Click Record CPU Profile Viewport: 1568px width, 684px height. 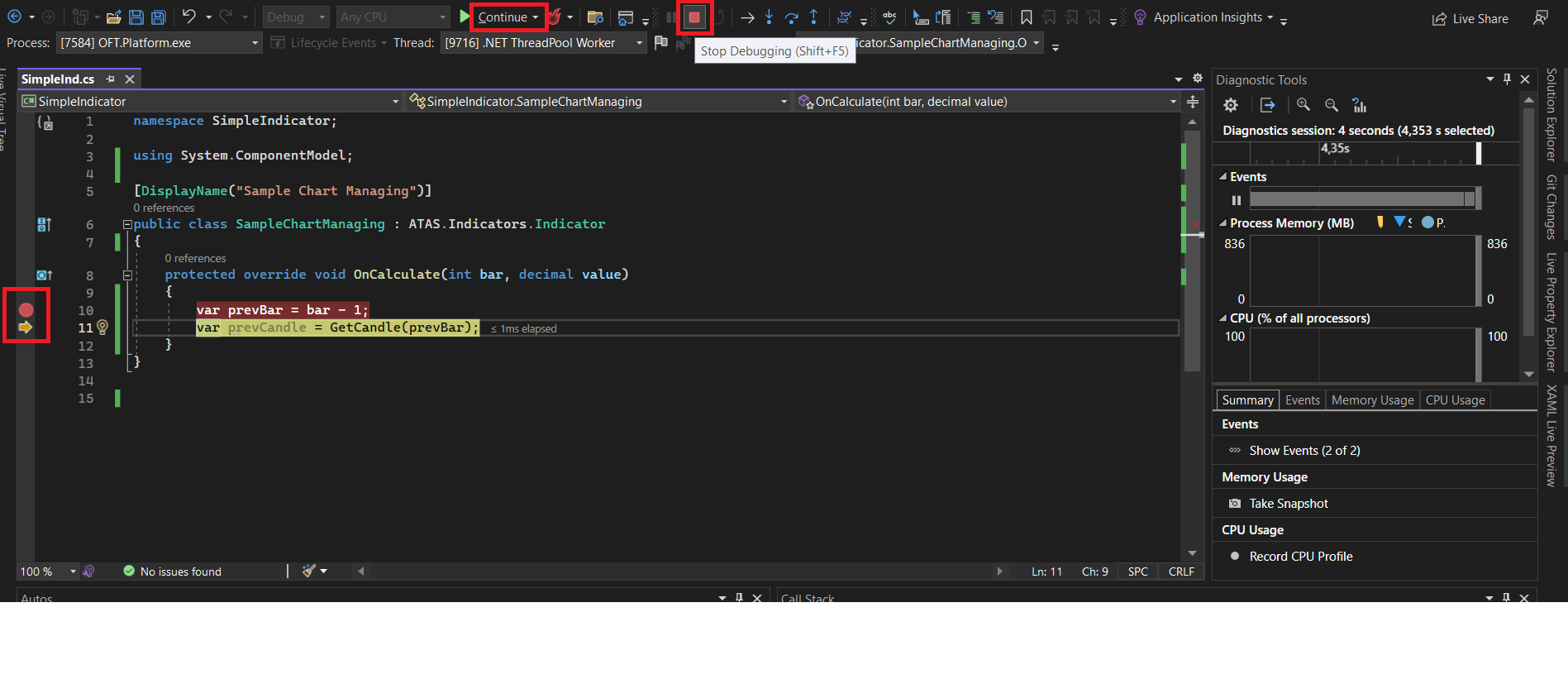coord(1300,557)
